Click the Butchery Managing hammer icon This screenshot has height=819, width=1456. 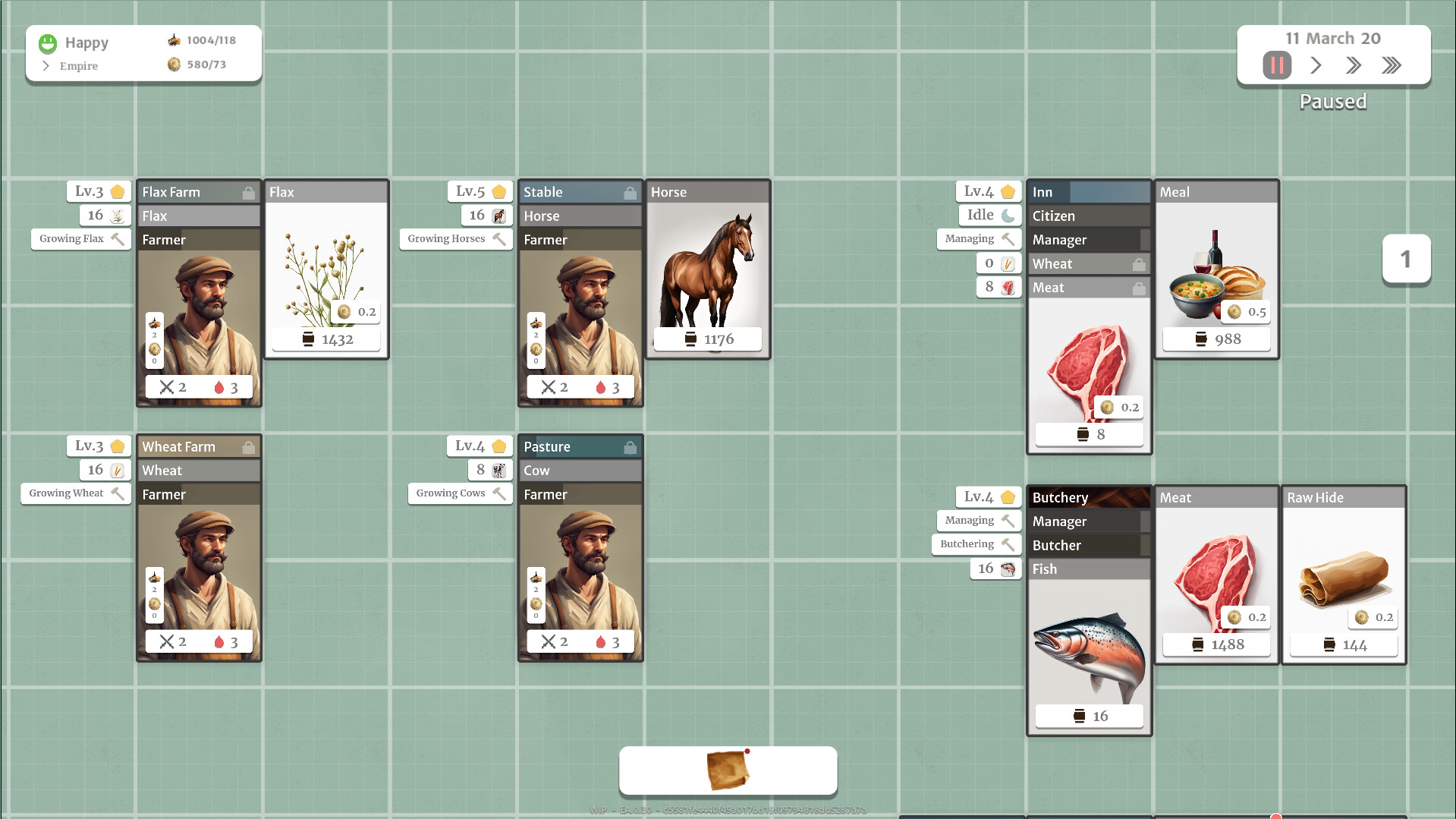[1008, 520]
